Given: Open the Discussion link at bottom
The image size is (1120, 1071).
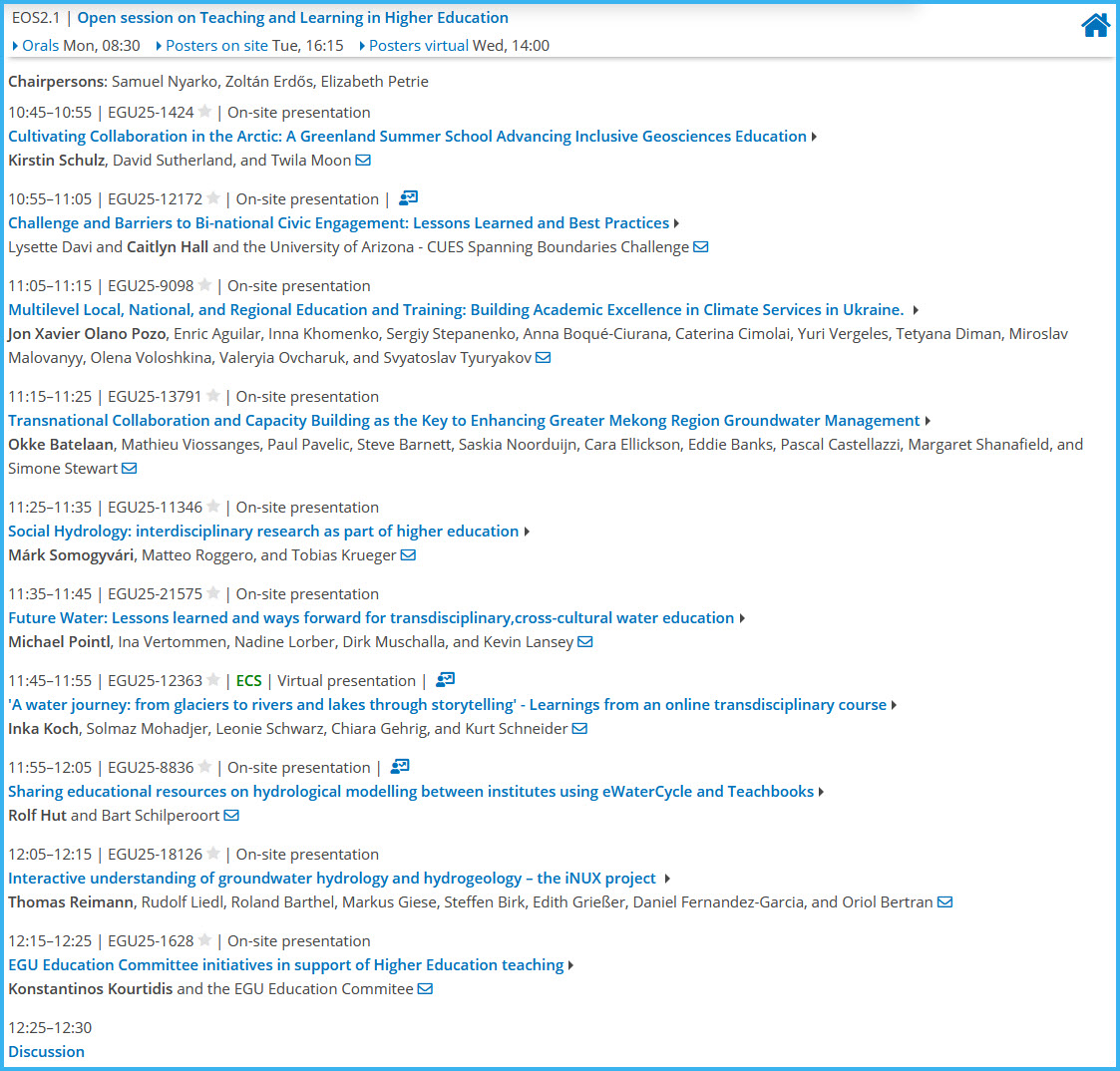Looking at the screenshot, I should click(x=46, y=1051).
